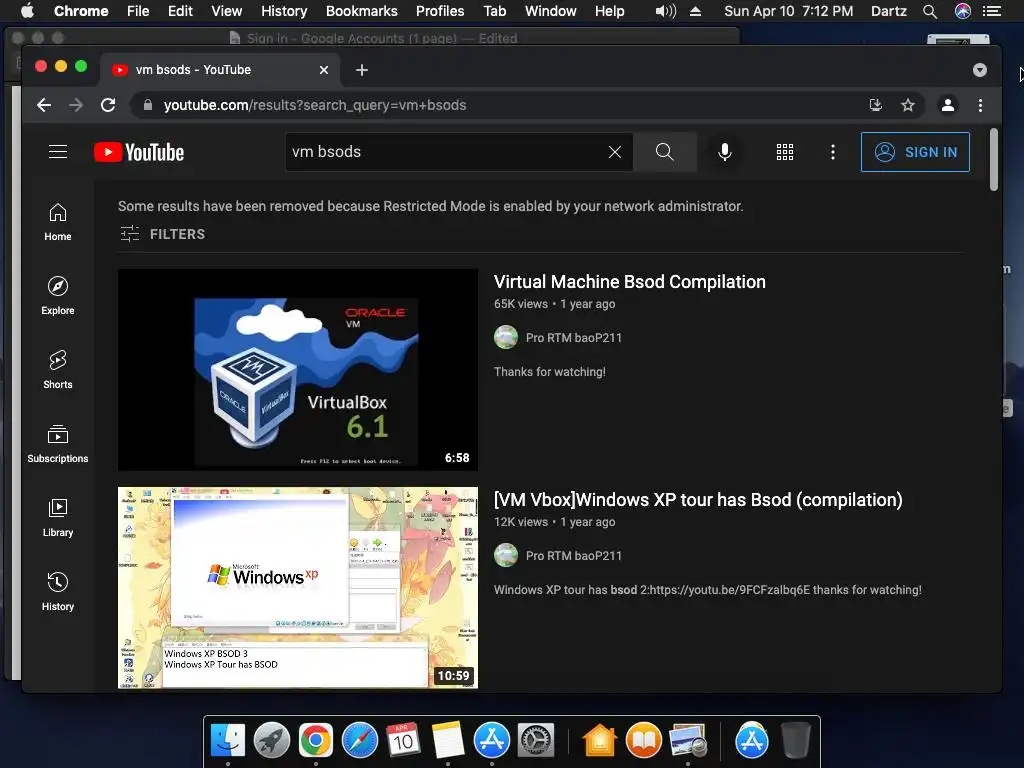Open '[VM Vbox]Windows XP tour has Bsod' title
Viewport: 1024px width, 768px height.
tap(698, 500)
